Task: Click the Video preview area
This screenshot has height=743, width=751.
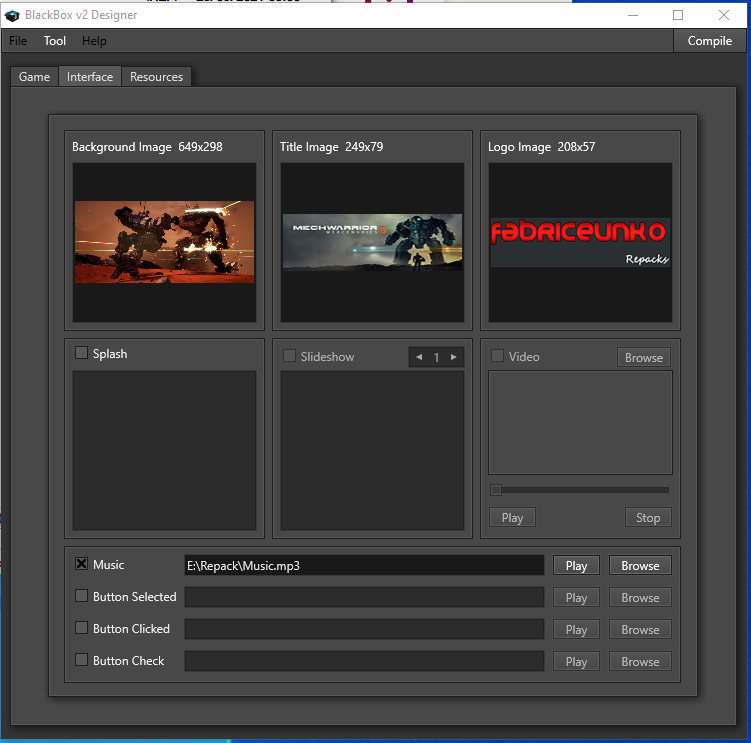Action: coord(580,423)
